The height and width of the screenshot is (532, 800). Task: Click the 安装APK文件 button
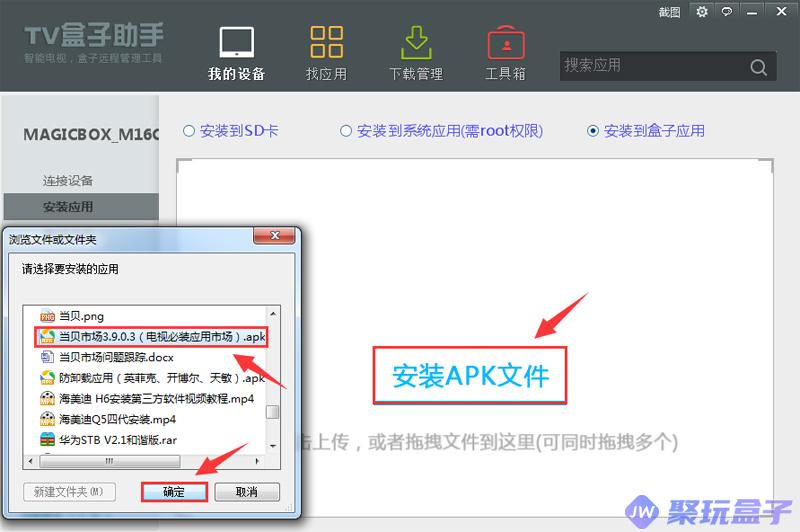click(470, 376)
